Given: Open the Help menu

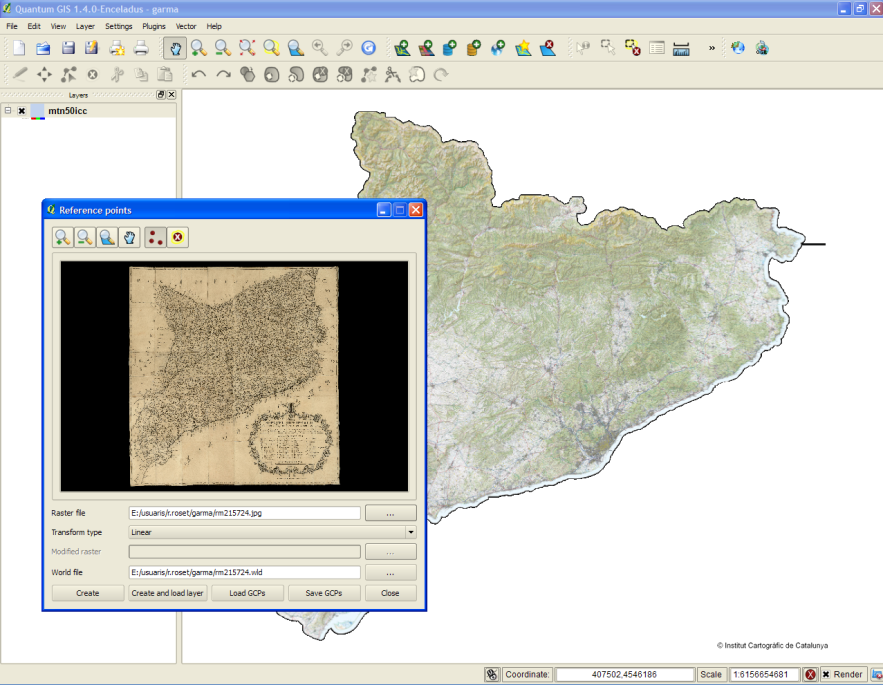Looking at the screenshot, I should click(x=214, y=26).
